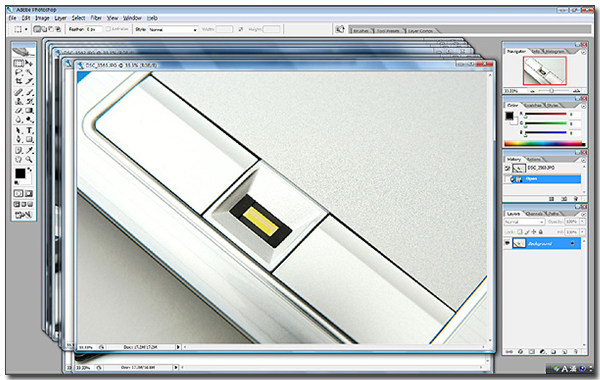Select the Horizontal Type tool
The image size is (600, 380).
coord(29,130)
